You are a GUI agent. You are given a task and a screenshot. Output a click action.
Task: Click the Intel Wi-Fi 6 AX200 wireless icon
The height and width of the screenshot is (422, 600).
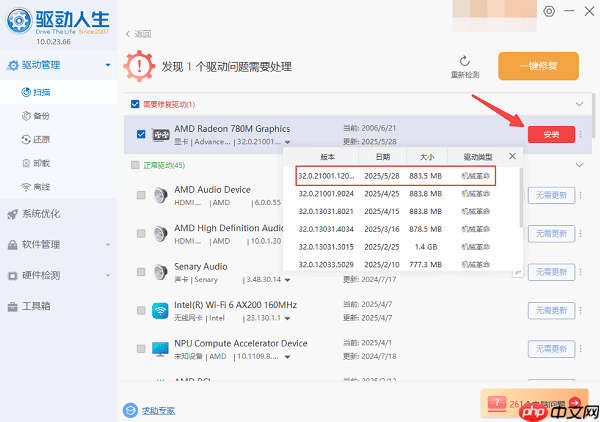160,311
